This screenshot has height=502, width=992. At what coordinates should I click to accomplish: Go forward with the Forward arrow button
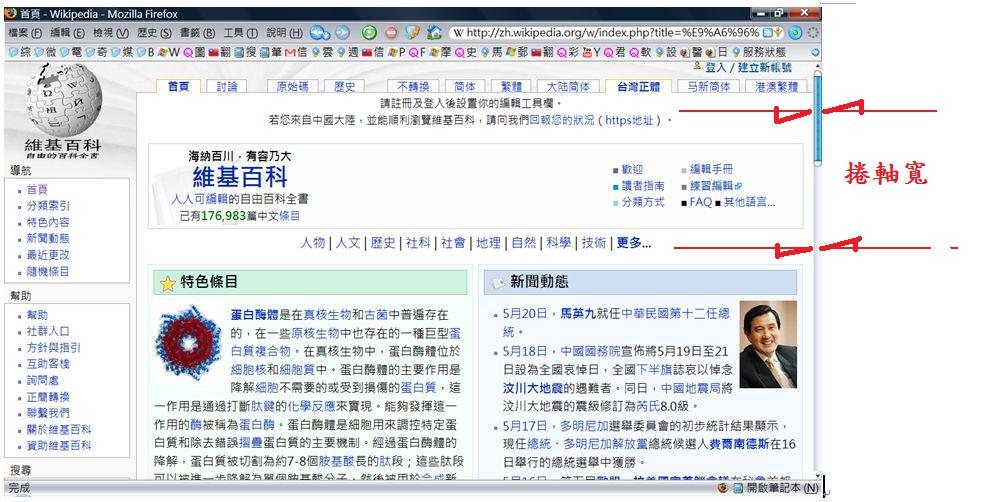[342, 32]
